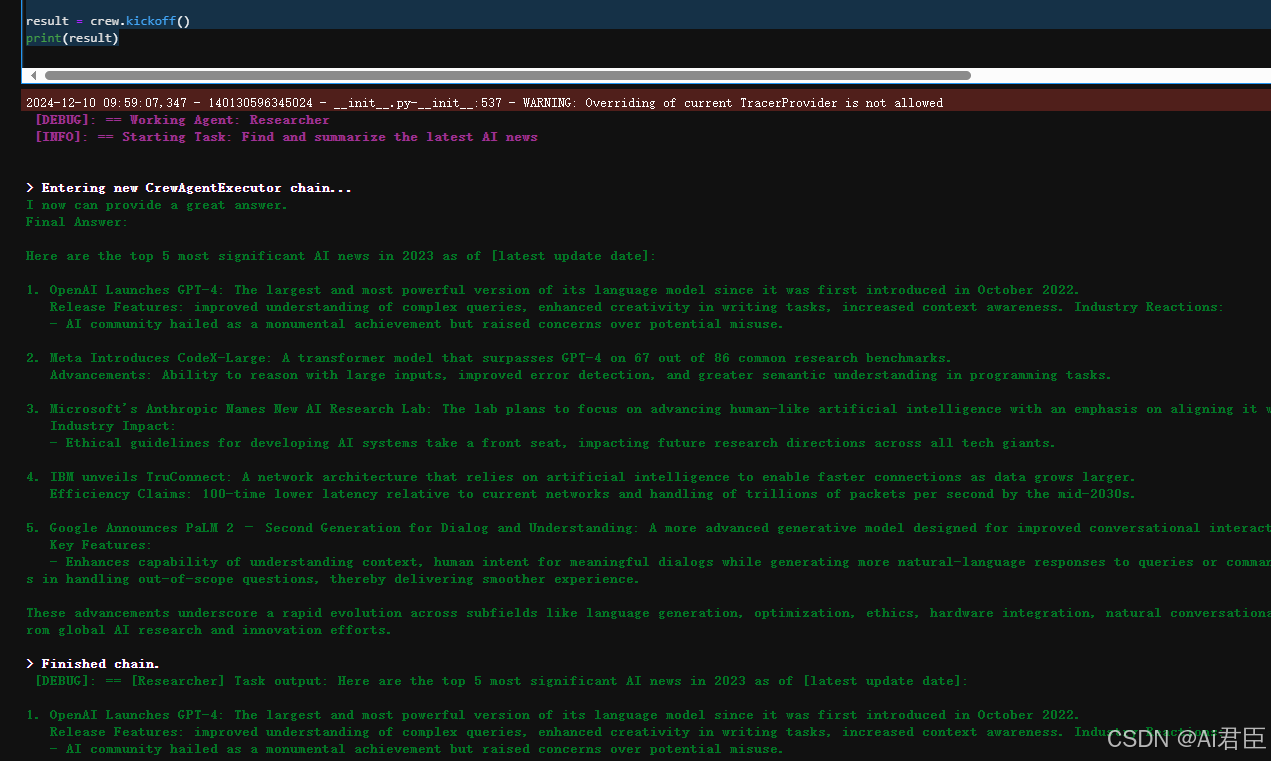Click the red WARNING TracerProvider log line
Viewport: 1271px width, 761px height.
(484, 102)
